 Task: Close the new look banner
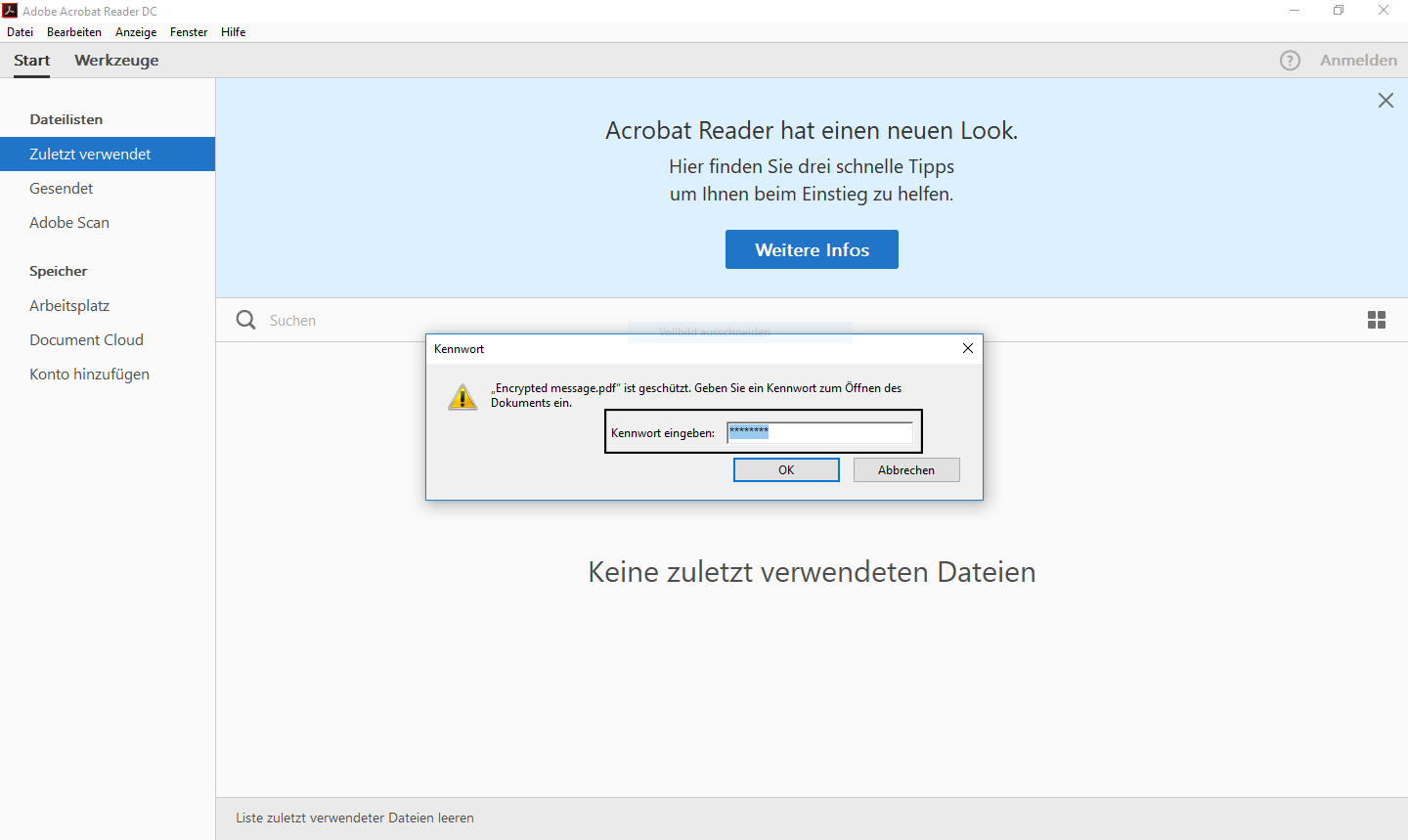(x=1386, y=100)
